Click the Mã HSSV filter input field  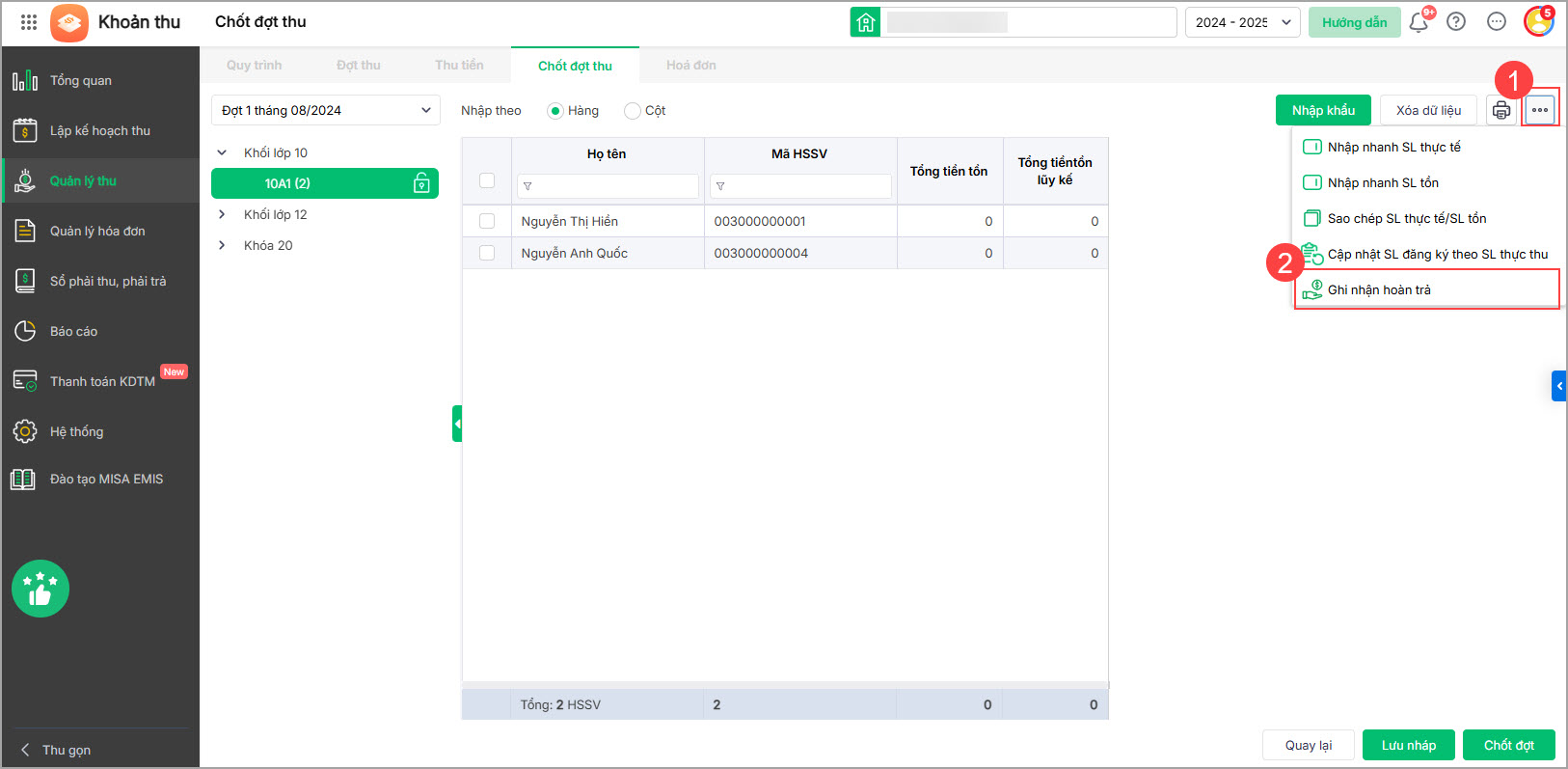(x=800, y=186)
